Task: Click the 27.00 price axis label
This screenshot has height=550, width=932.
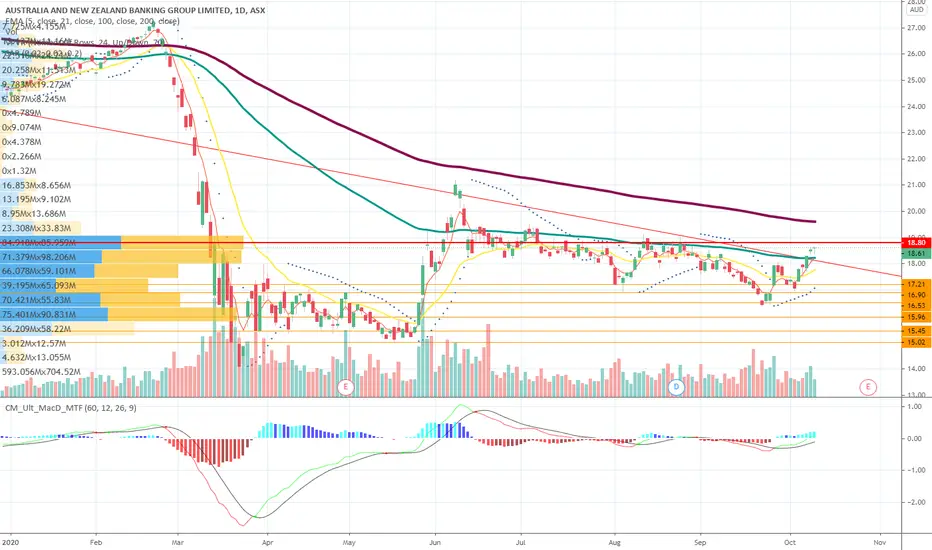Action: [x=916, y=28]
